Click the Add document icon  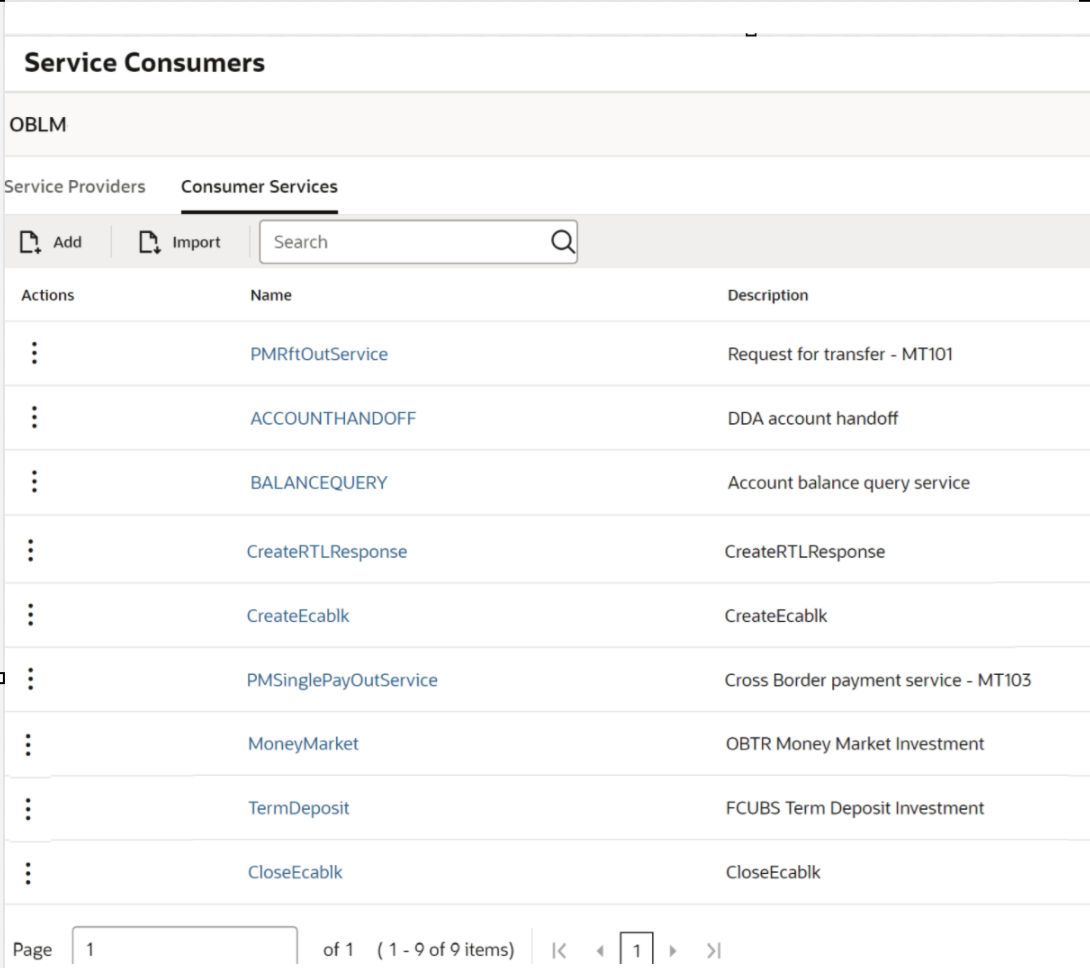(x=30, y=242)
